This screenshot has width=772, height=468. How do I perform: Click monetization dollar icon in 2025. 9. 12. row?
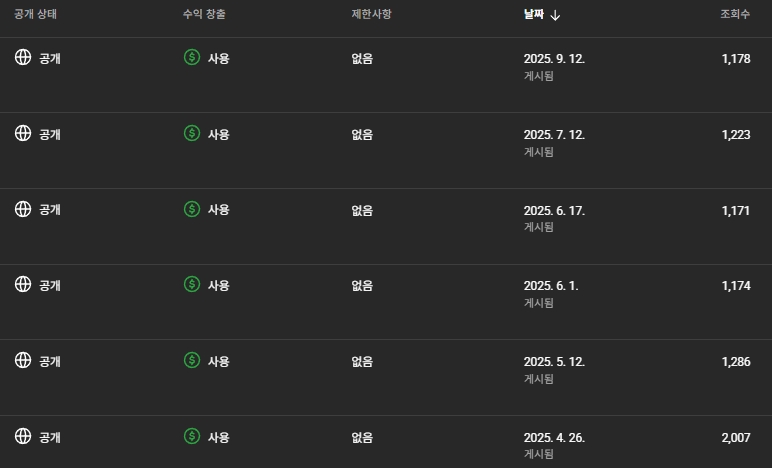point(192,58)
